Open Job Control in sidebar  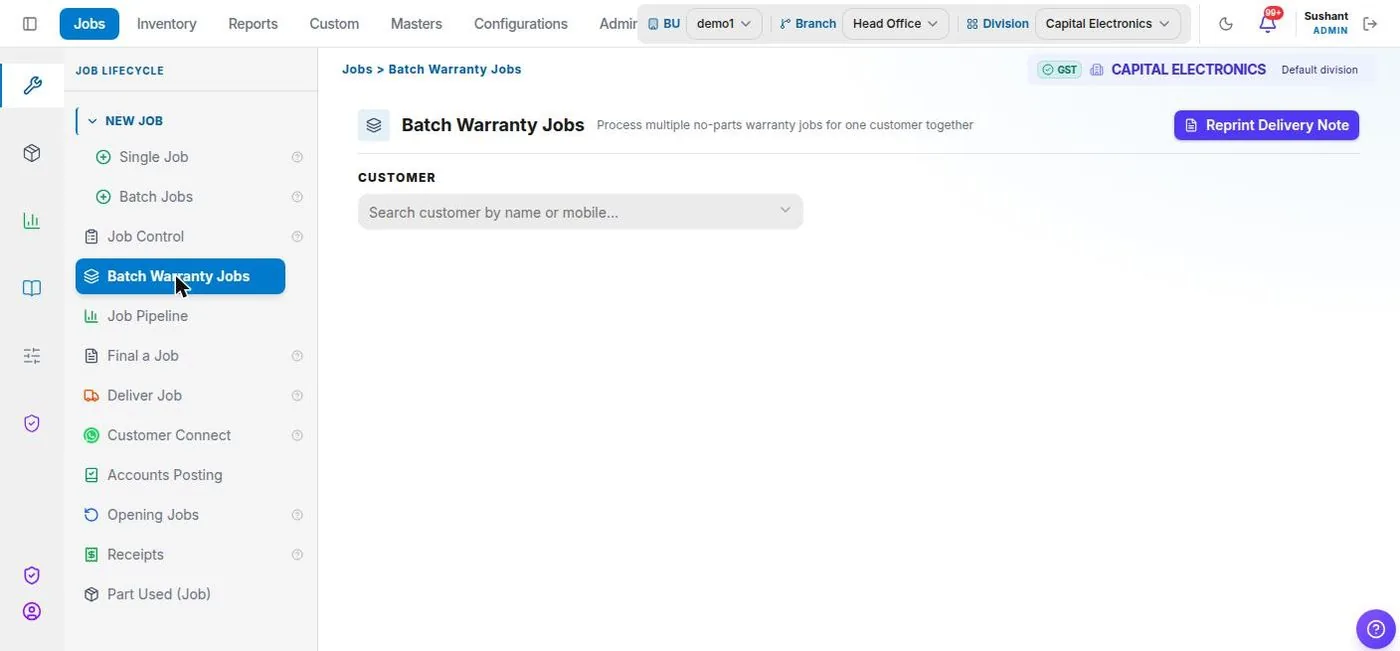(146, 237)
